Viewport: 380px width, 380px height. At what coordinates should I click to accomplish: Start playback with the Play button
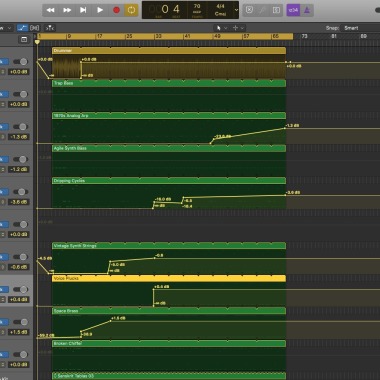(100, 10)
